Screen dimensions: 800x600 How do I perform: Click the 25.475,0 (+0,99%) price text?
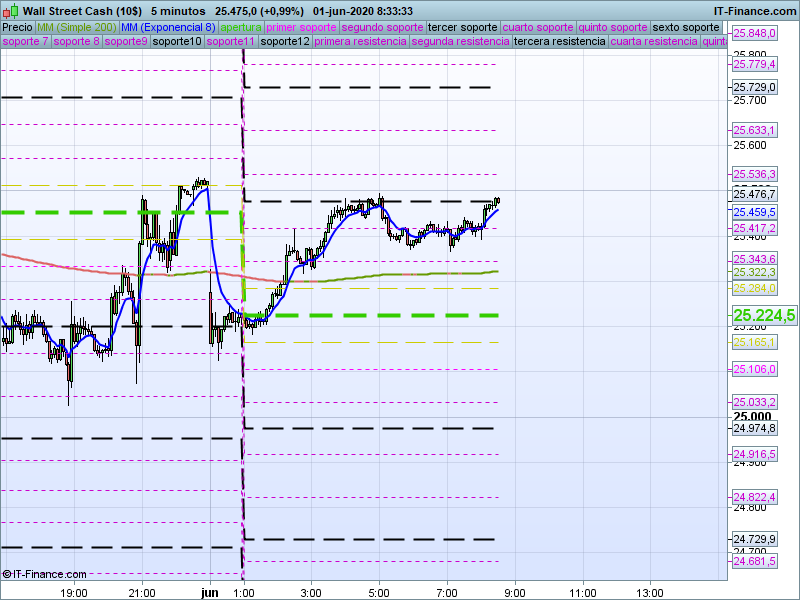pyautogui.click(x=259, y=11)
